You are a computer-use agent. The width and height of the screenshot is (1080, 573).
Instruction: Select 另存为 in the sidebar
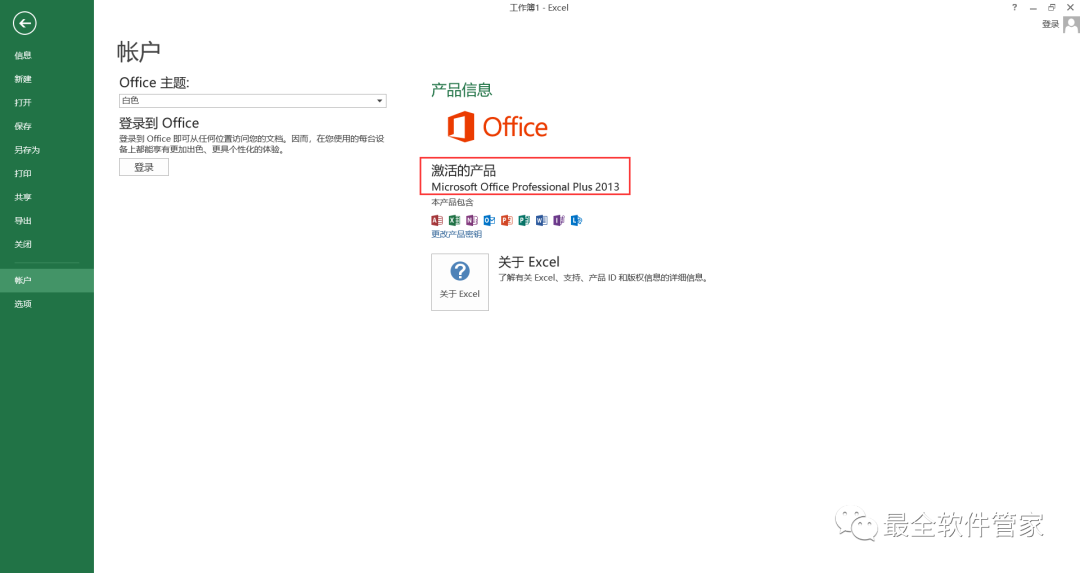click(47, 149)
